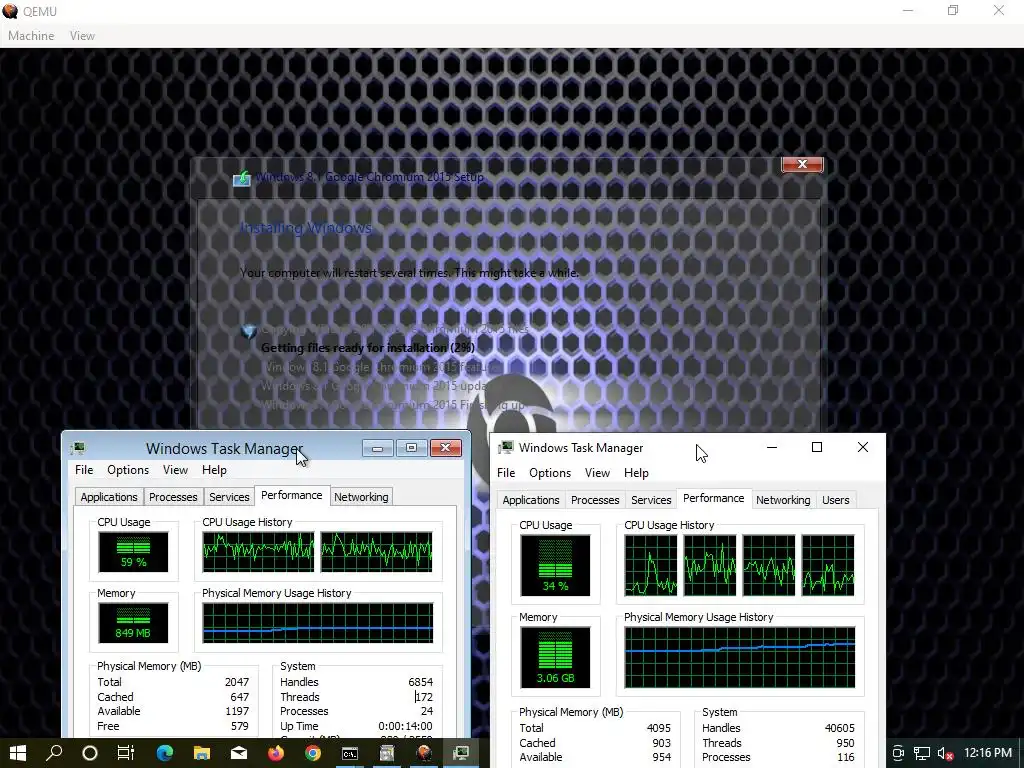This screenshot has width=1024, height=768.
Task: Click the network tray icon
Action: click(921, 753)
